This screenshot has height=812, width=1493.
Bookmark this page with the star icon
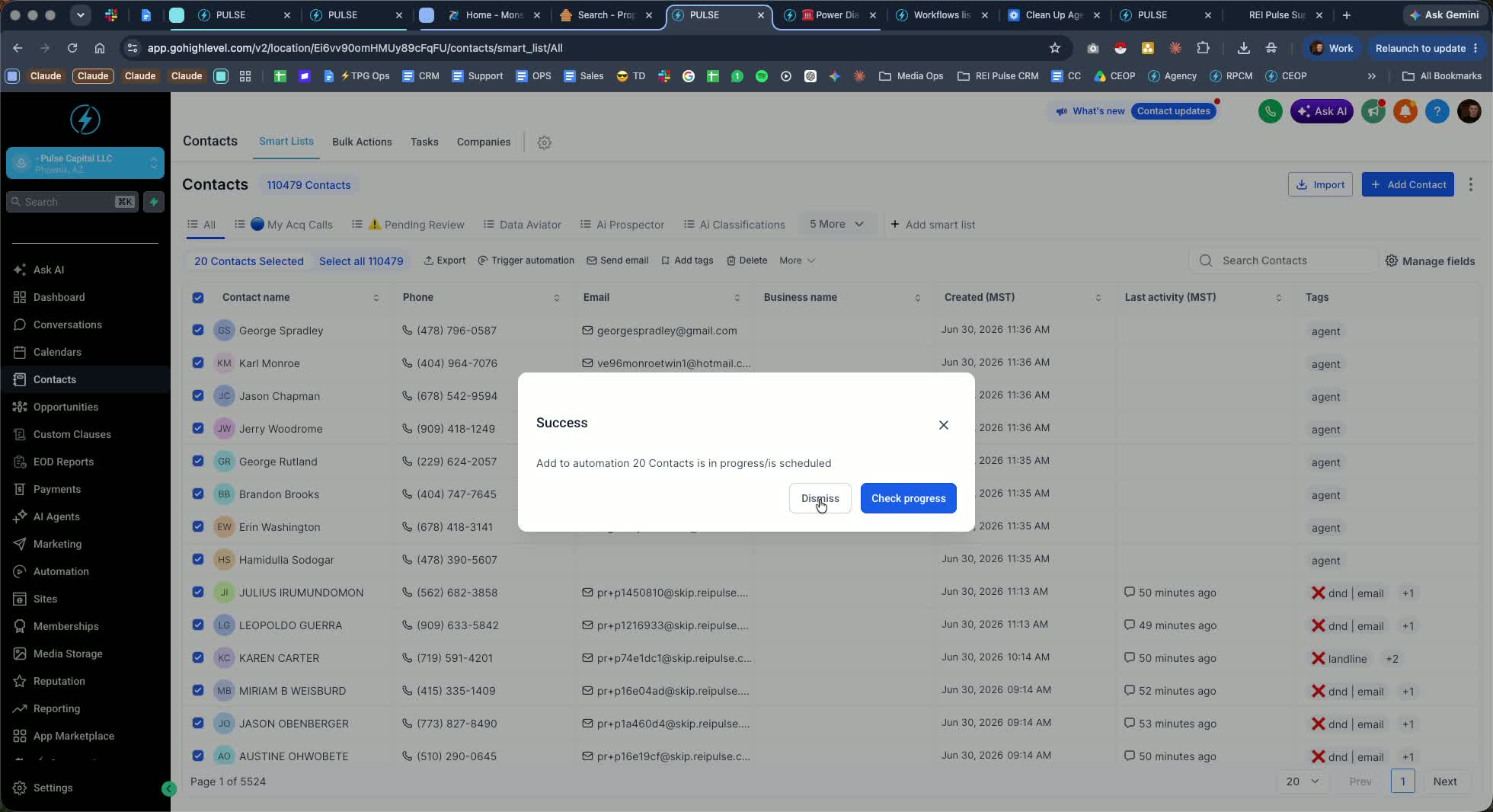click(x=1055, y=48)
